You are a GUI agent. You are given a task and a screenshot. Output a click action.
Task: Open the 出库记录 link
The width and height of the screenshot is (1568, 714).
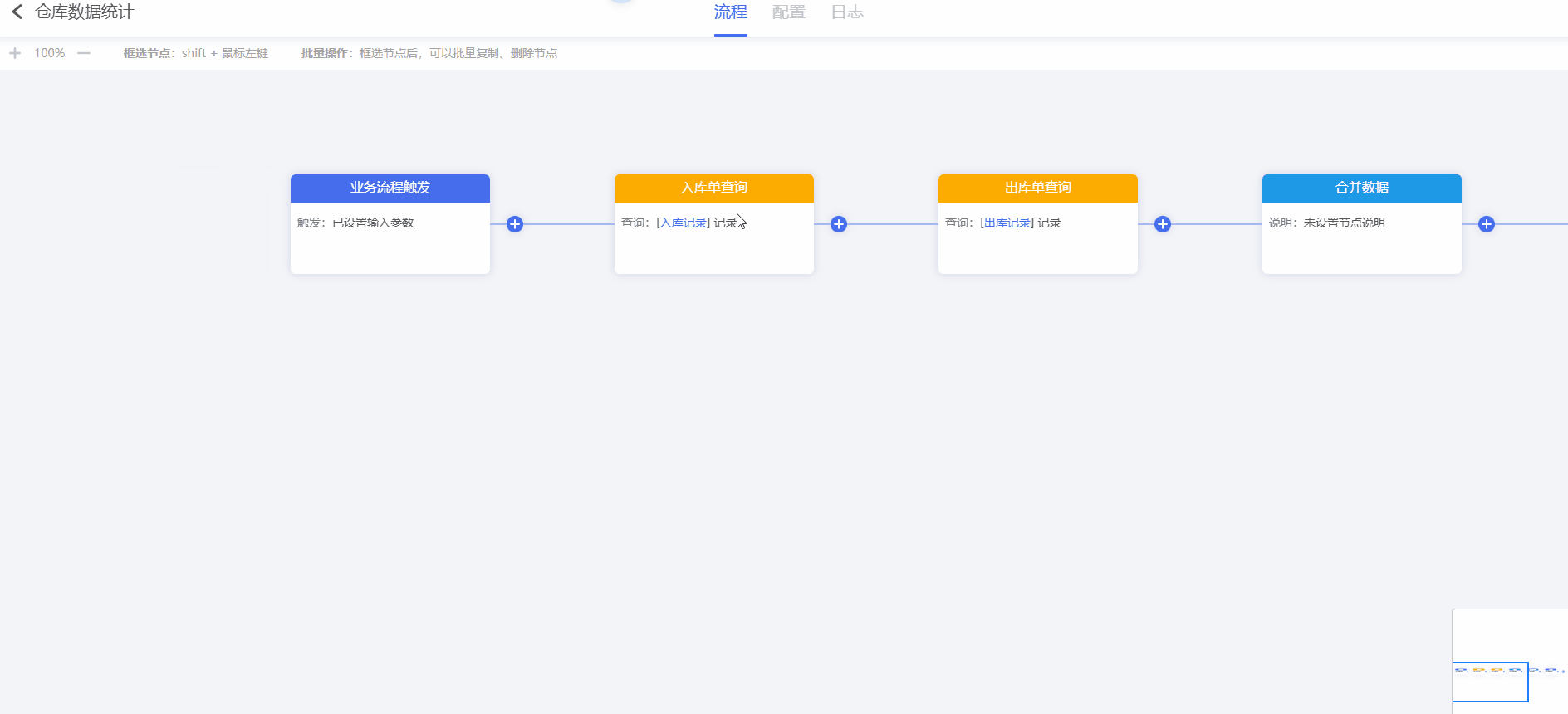[1007, 223]
